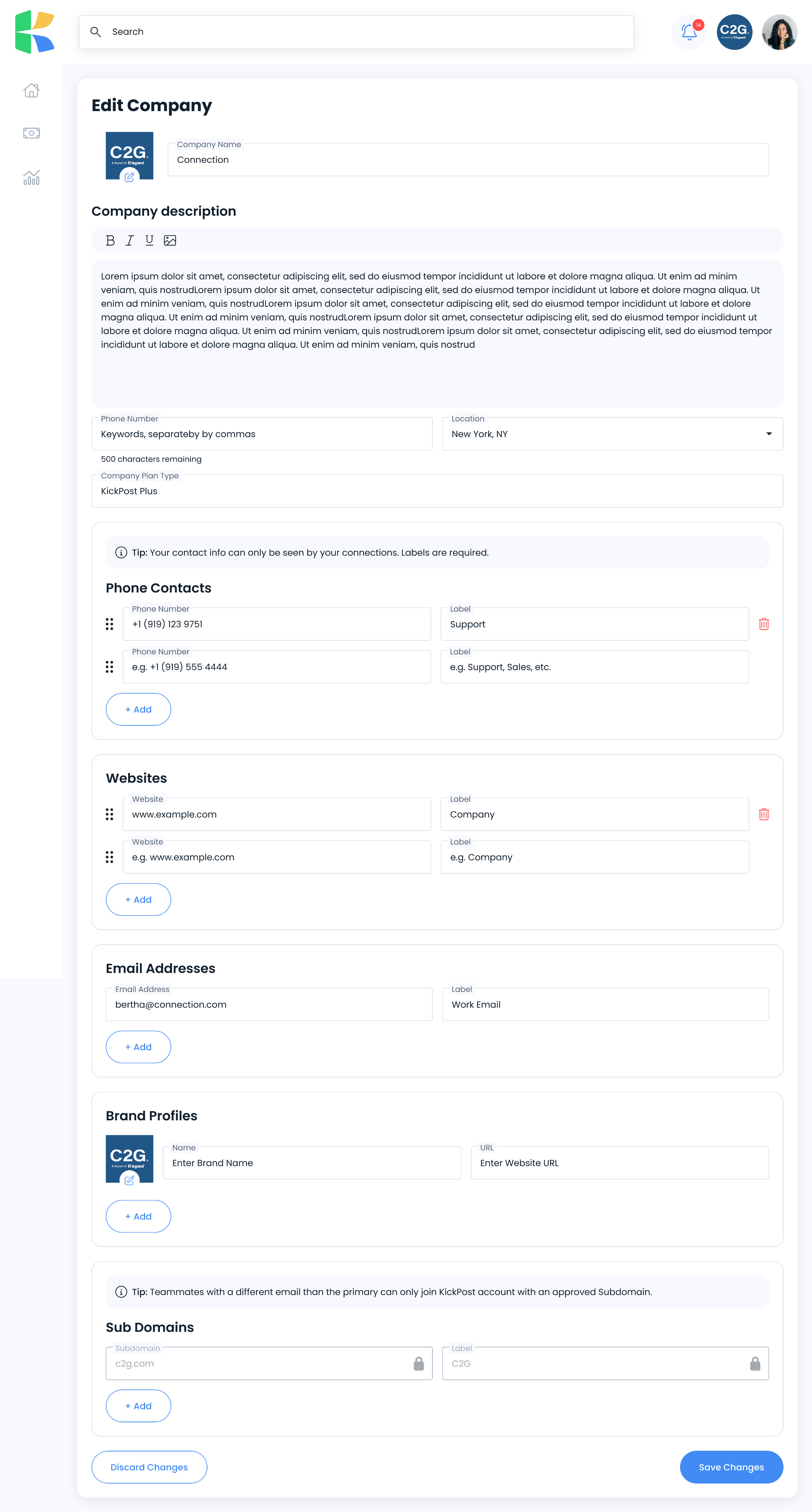Toggle underline formatting in description editor
The image size is (812, 1512).
150,241
